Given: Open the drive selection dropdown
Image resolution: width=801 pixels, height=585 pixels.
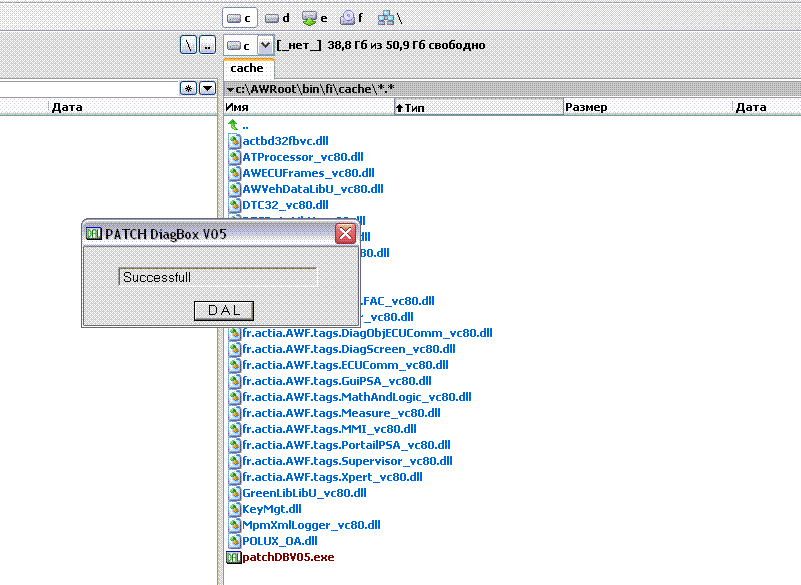Looking at the screenshot, I should coord(265,45).
